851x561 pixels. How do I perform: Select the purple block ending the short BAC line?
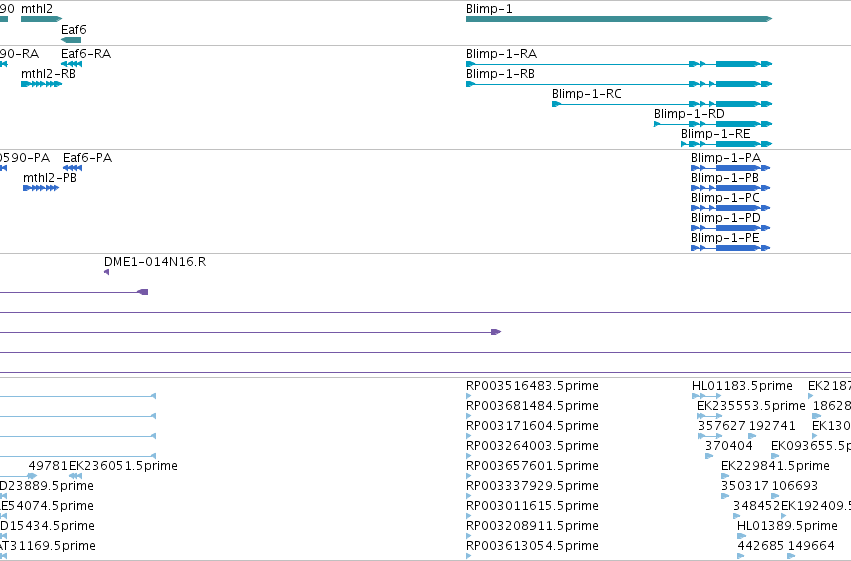(143, 292)
